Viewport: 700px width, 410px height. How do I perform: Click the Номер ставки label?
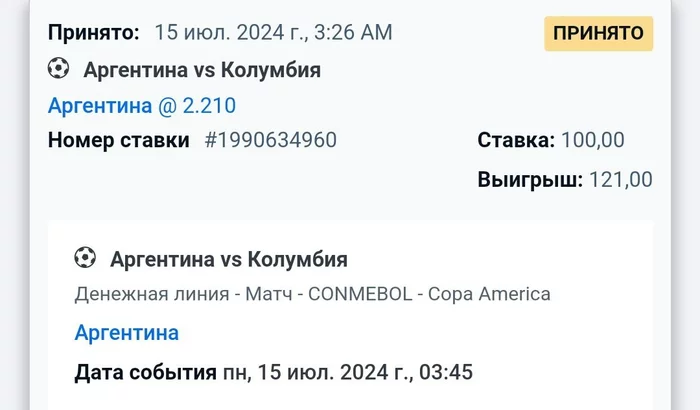[x=118, y=140]
